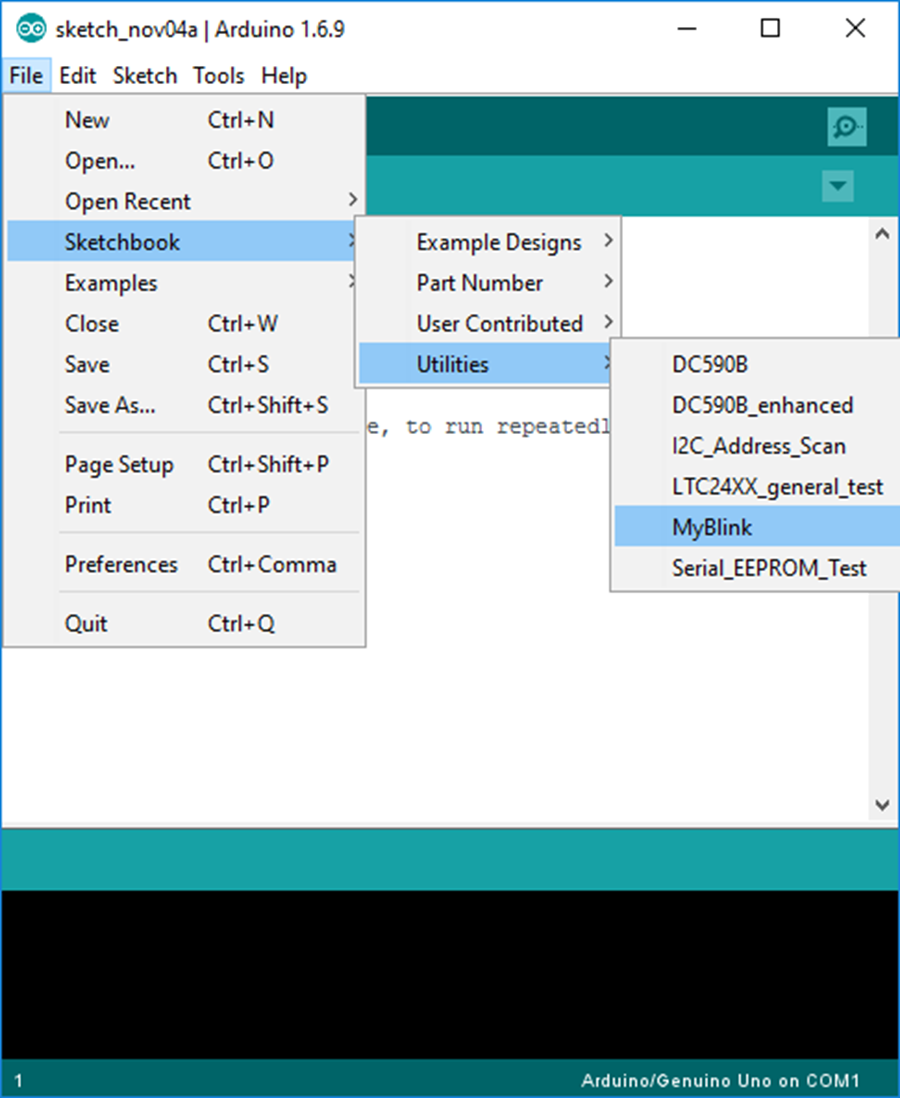Image resolution: width=900 pixels, height=1098 pixels.
Task: Open the Tools menu
Action: coord(219,76)
